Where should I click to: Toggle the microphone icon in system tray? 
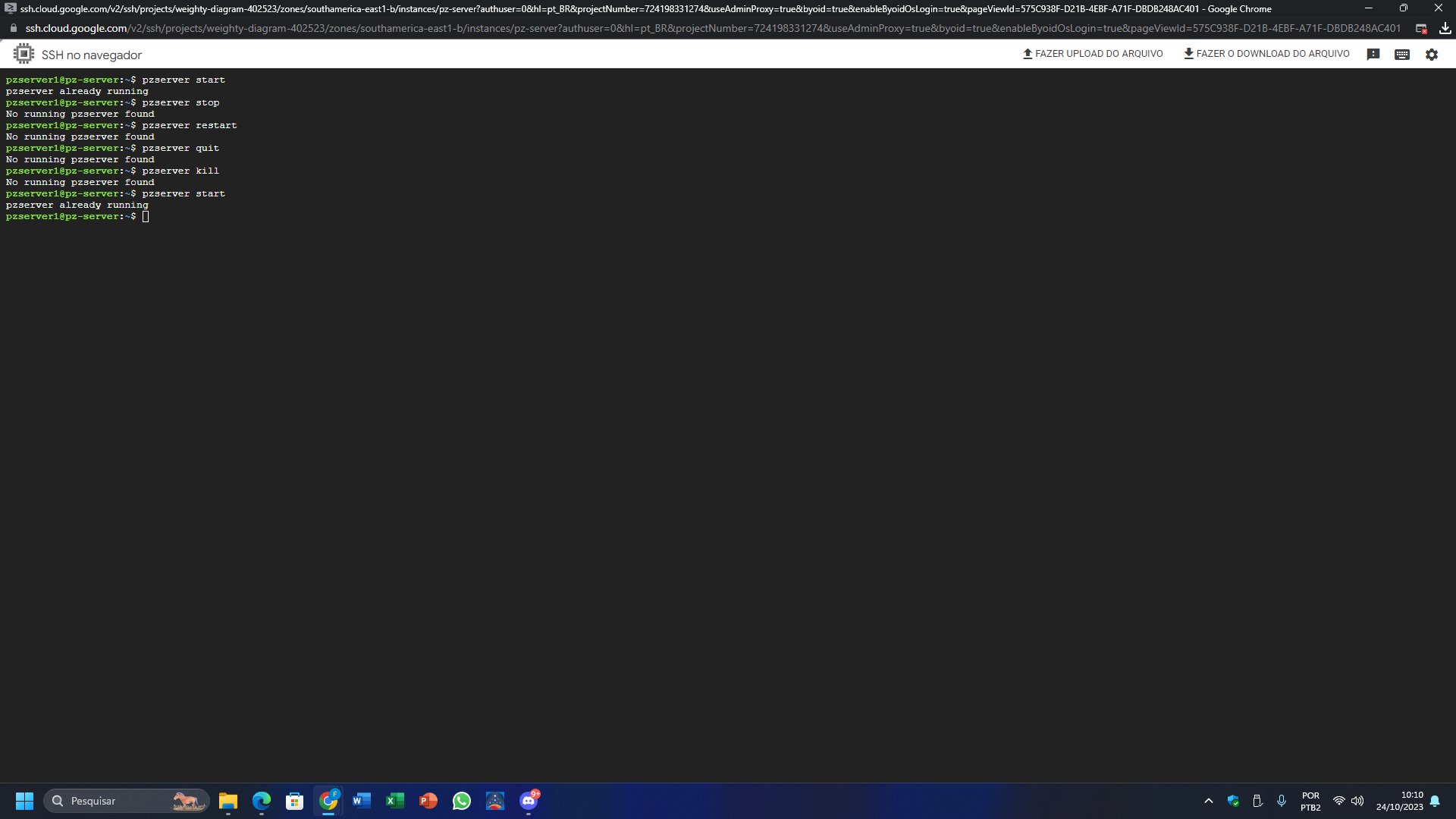pyautogui.click(x=1282, y=800)
